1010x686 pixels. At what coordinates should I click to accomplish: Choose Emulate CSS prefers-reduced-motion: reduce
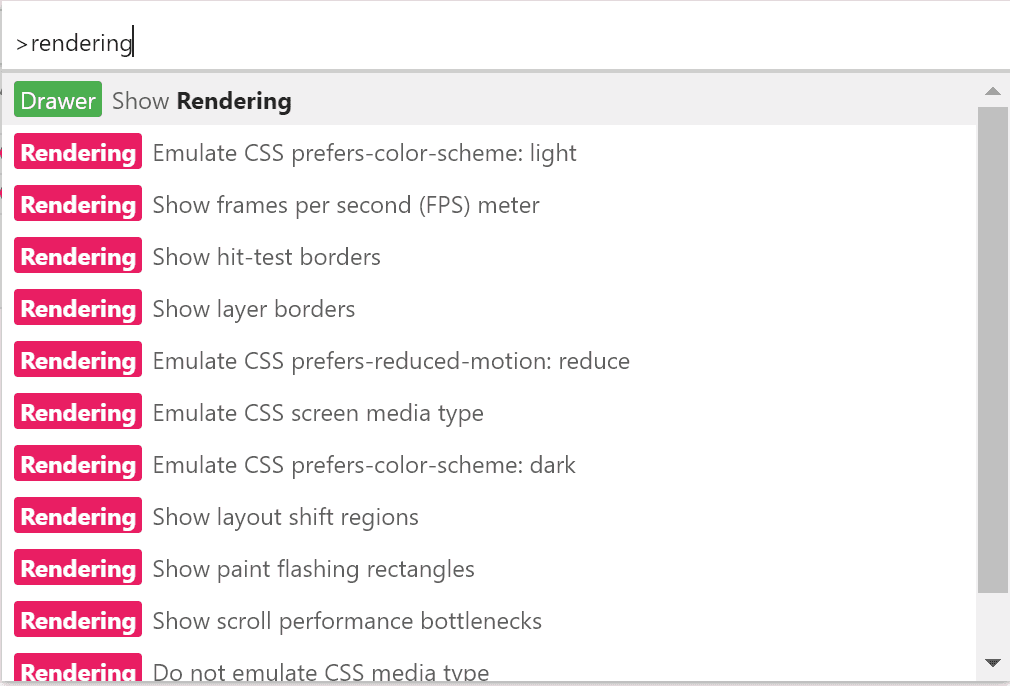tap(391, 361)
